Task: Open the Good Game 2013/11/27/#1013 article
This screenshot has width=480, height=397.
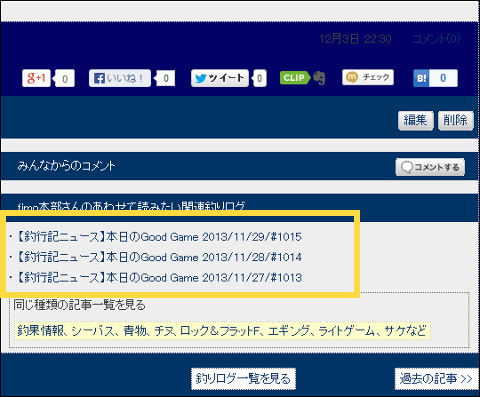Action: 159,278
